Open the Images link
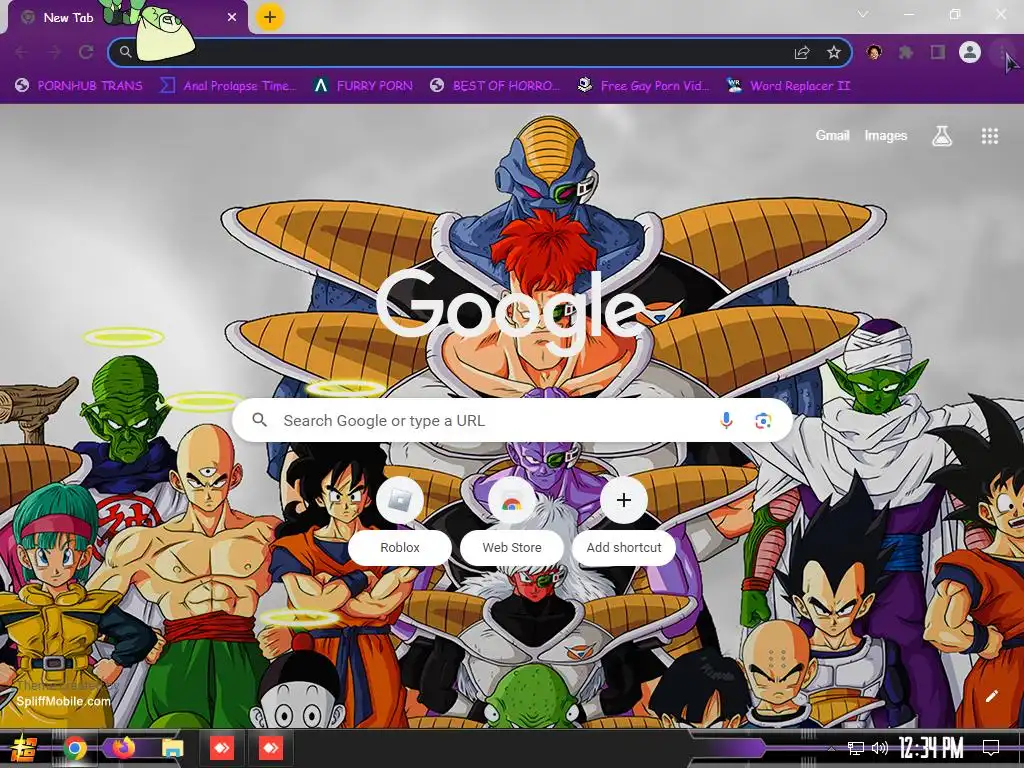1024x768 pixels. pos(886,135)
